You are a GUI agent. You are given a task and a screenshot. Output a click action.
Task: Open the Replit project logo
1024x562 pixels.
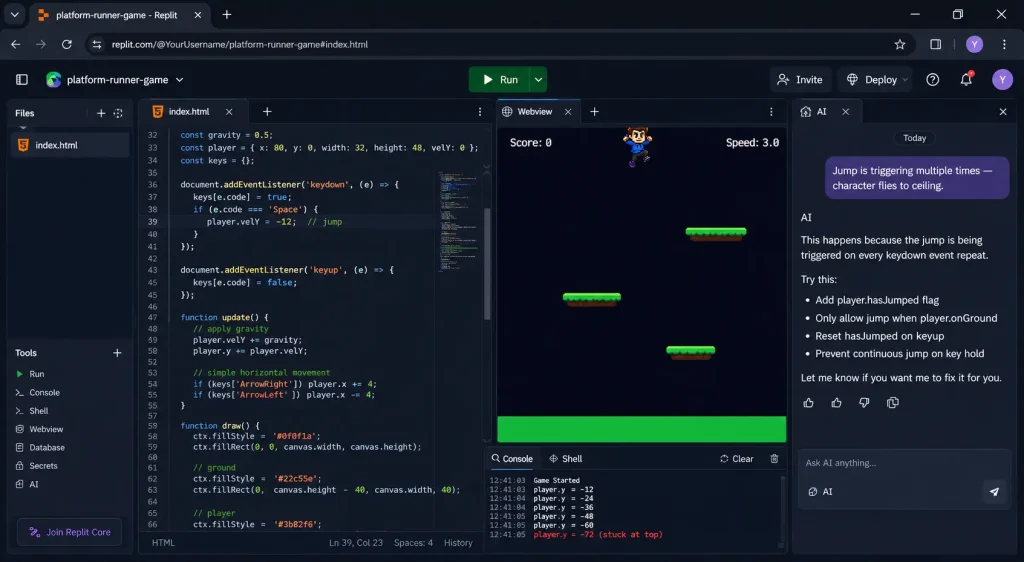tap(54, 80)
